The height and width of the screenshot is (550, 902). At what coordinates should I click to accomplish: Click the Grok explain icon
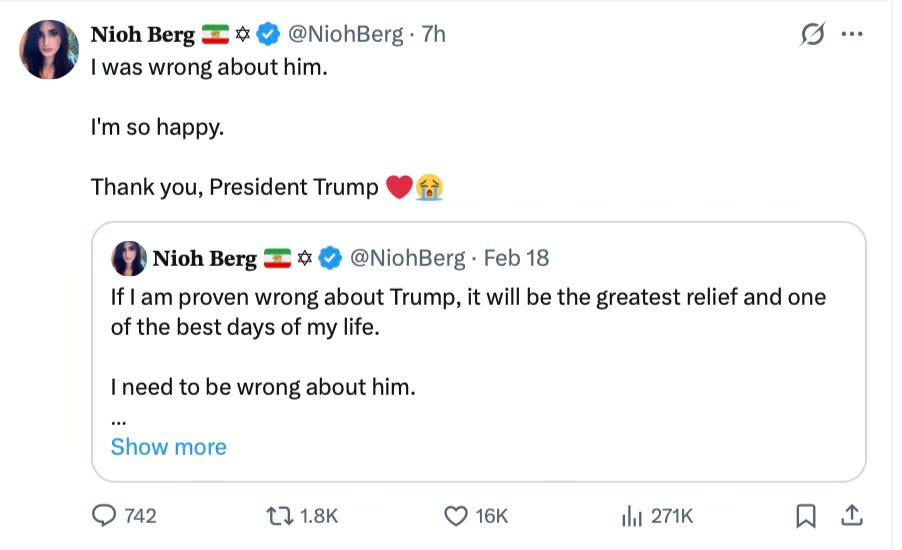813,34
